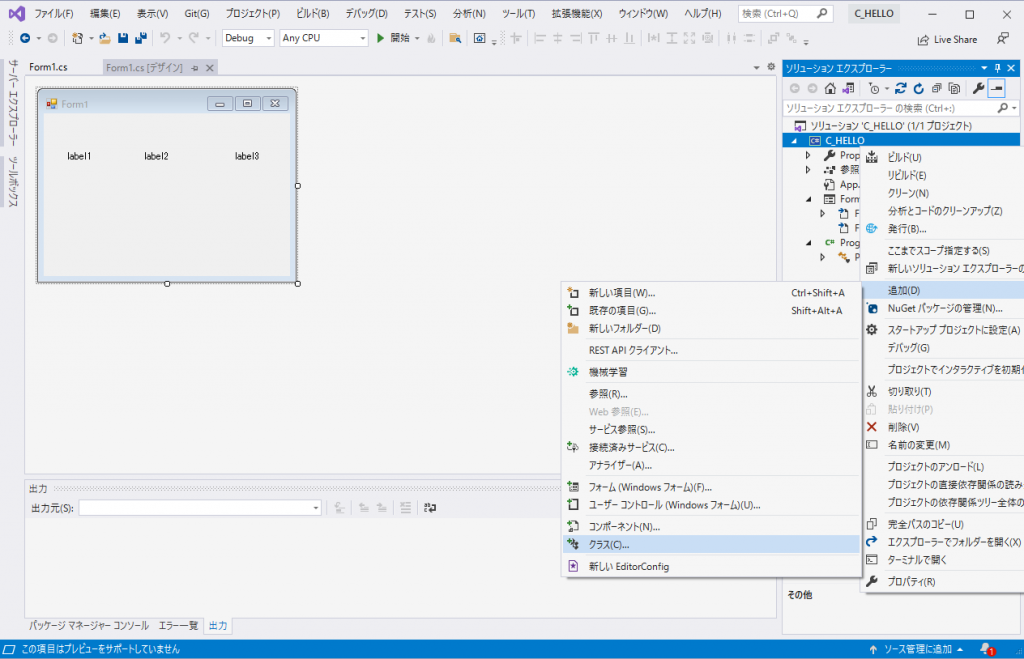
Task: Choose 新しい項目(W)... in the Add submenu
Action: coord(621,293)
